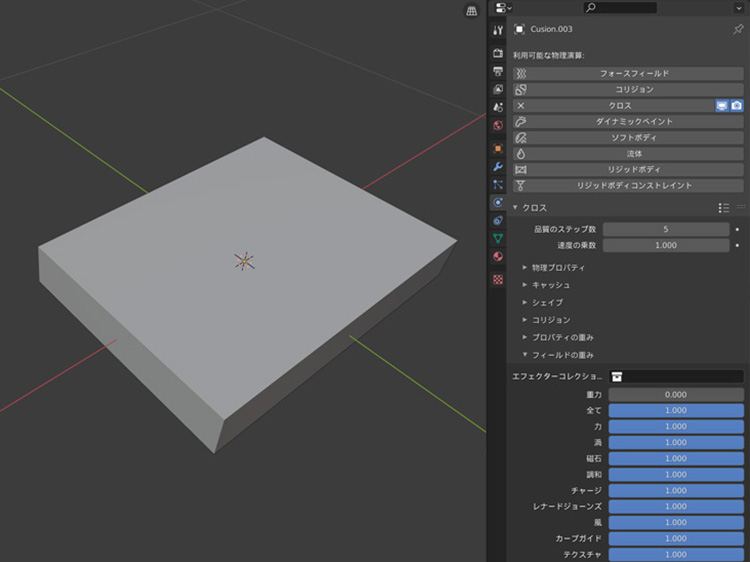Open the Render properties tab

pos(498,52)
